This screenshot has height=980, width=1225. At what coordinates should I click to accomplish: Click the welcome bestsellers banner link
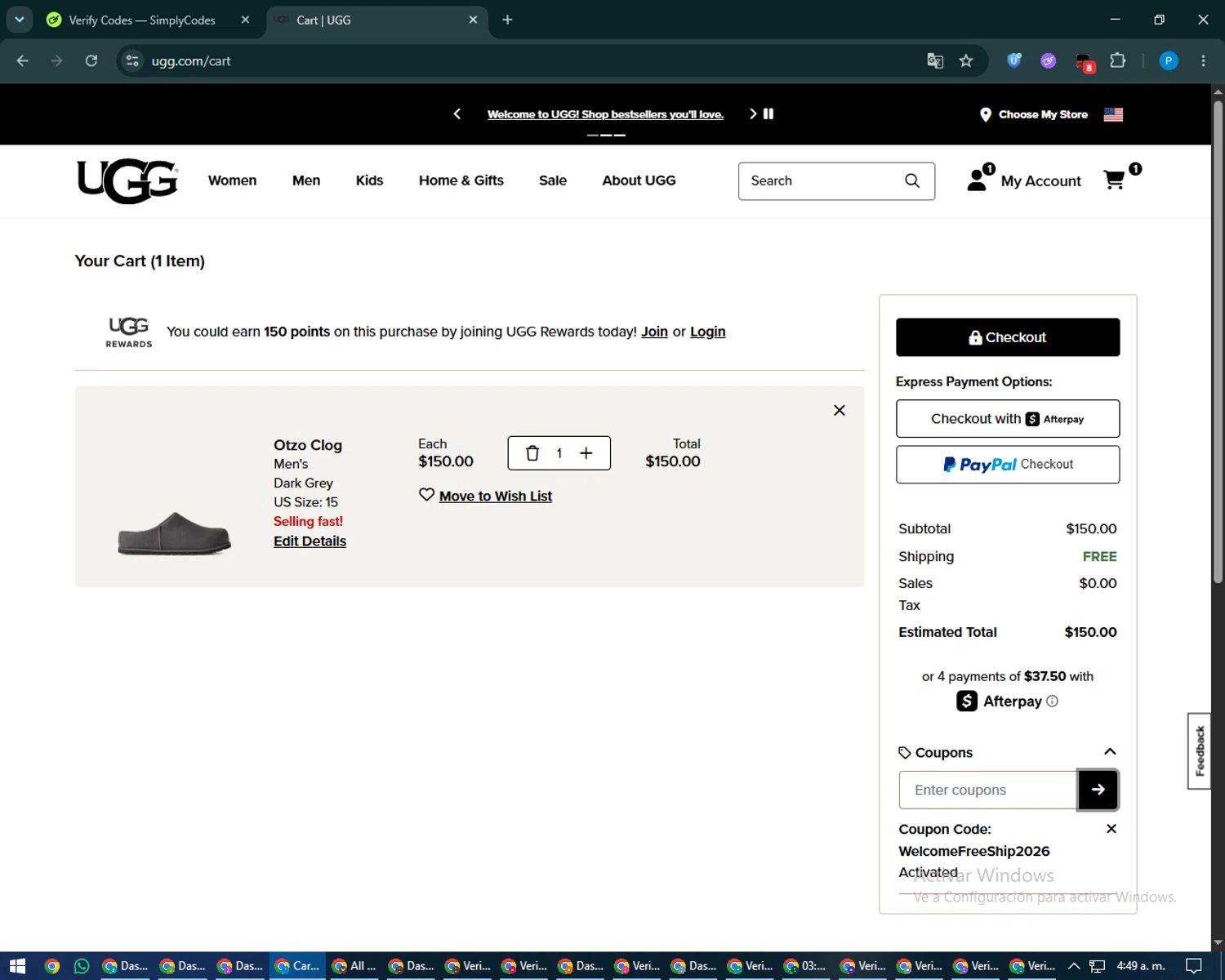605,114
